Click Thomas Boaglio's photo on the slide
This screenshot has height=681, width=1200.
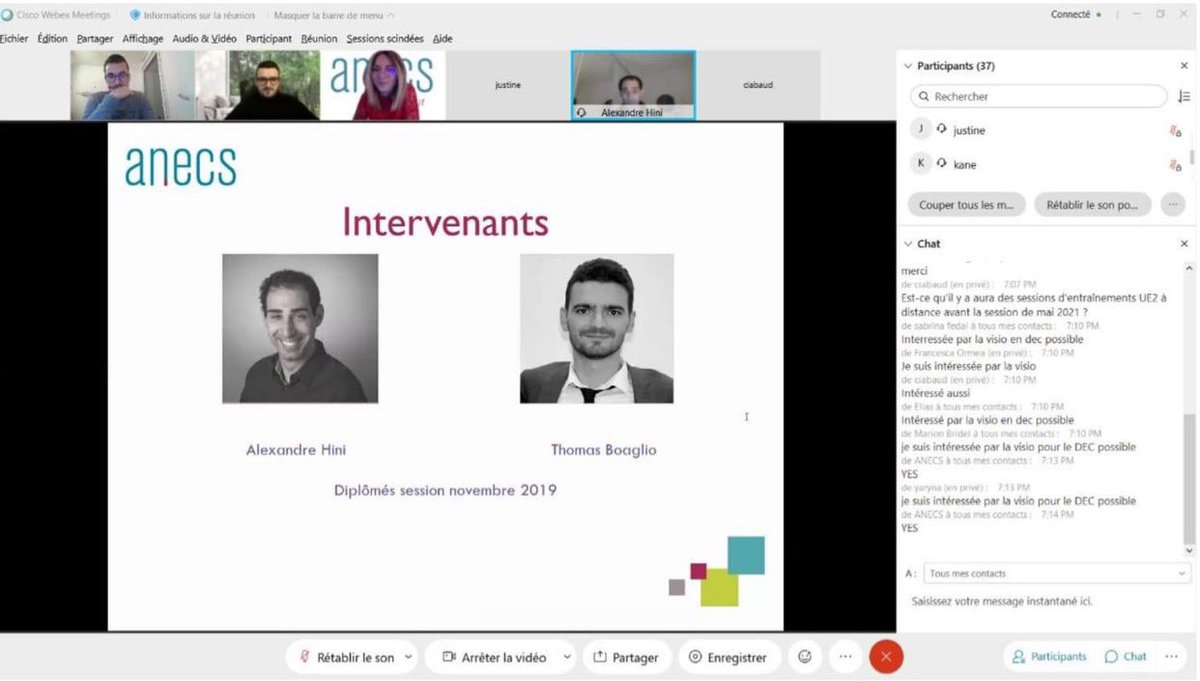tap(597, 328)
